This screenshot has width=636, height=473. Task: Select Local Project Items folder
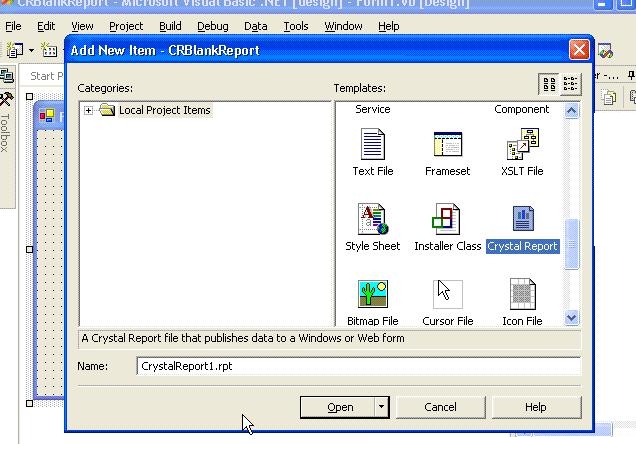164,110
